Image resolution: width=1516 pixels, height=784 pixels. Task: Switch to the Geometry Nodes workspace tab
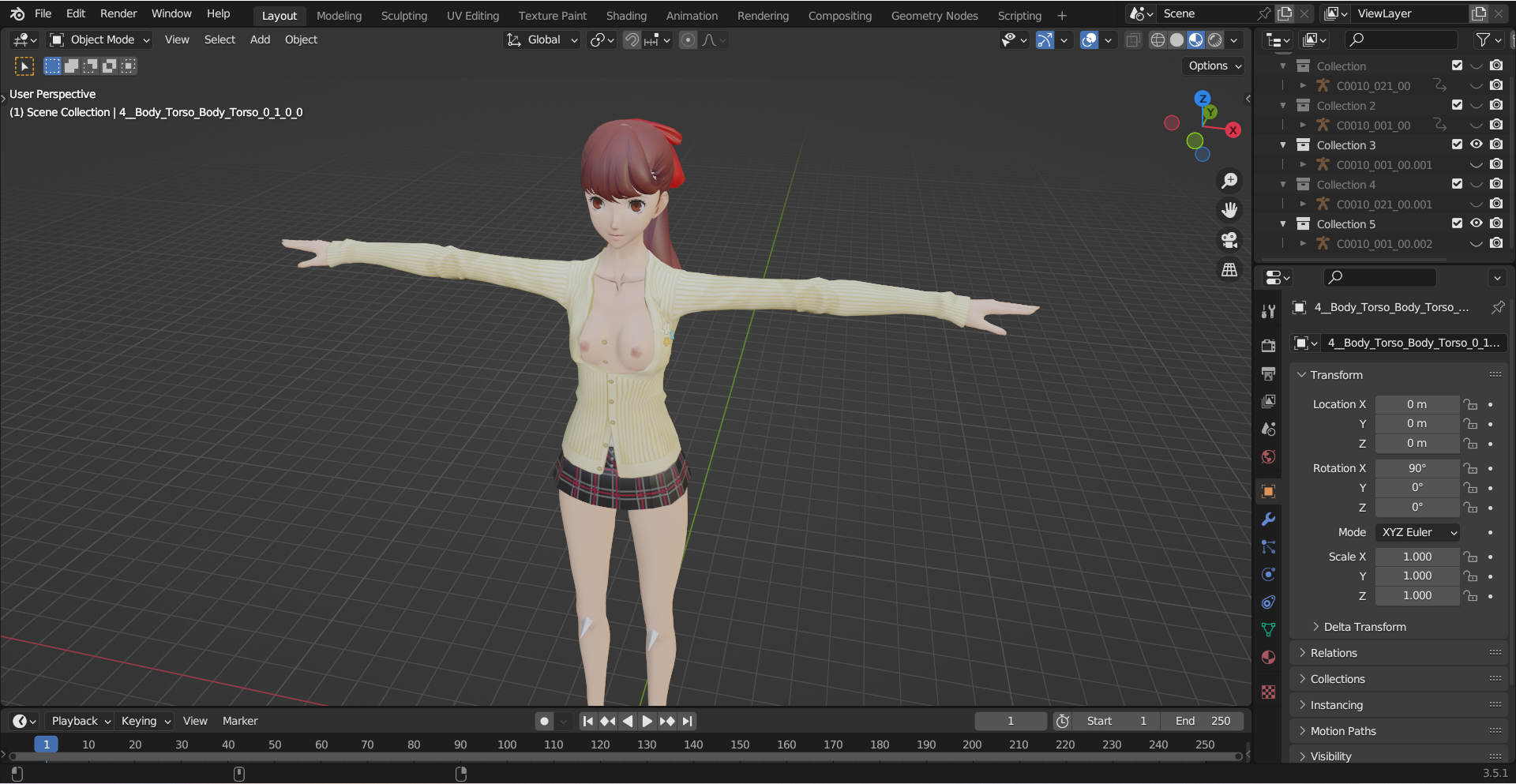pos(935,16)
